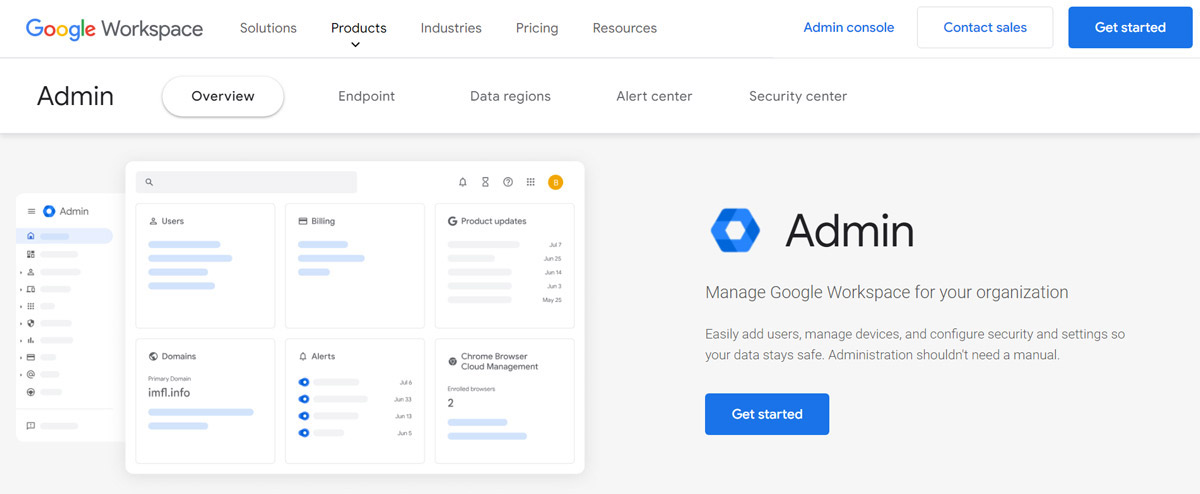1200x494 pixels.
Task: Click the Jul 7 product update date
Action: [555, 244]
